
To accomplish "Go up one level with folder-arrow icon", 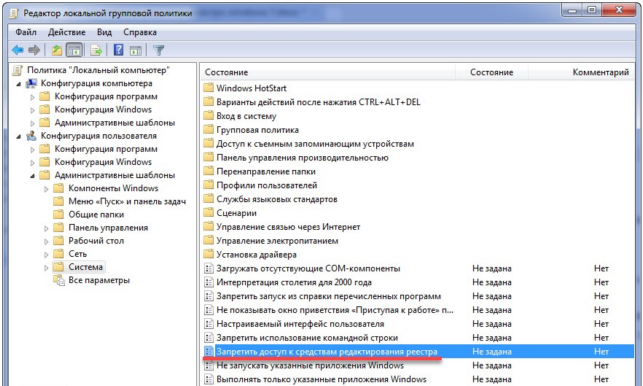I will point(57,50).
